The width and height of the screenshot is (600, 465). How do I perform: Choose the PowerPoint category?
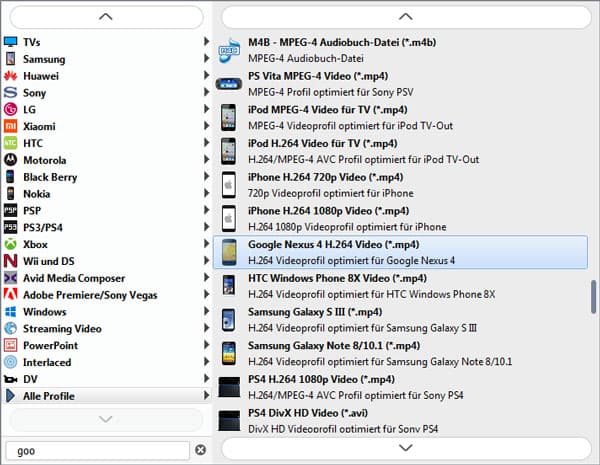(107, 345)
